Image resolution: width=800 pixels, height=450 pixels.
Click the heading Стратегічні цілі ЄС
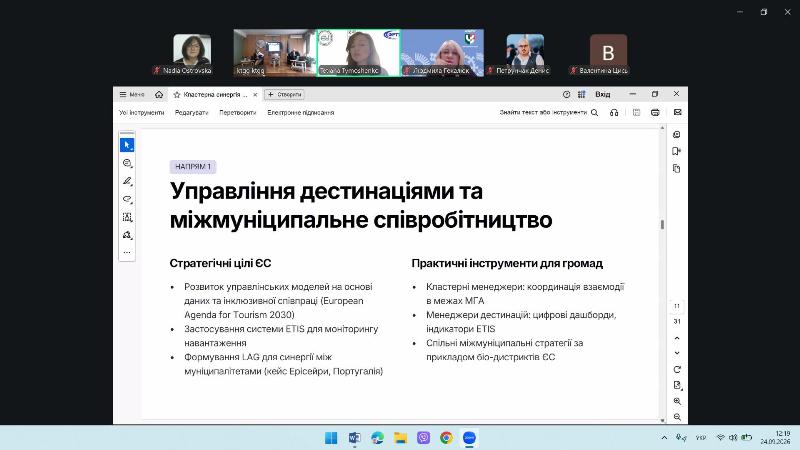coord(220,263)
